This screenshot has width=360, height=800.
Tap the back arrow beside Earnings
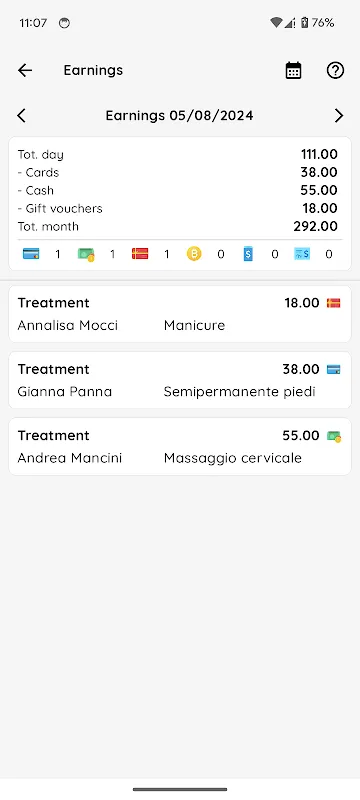pos(25,70)
